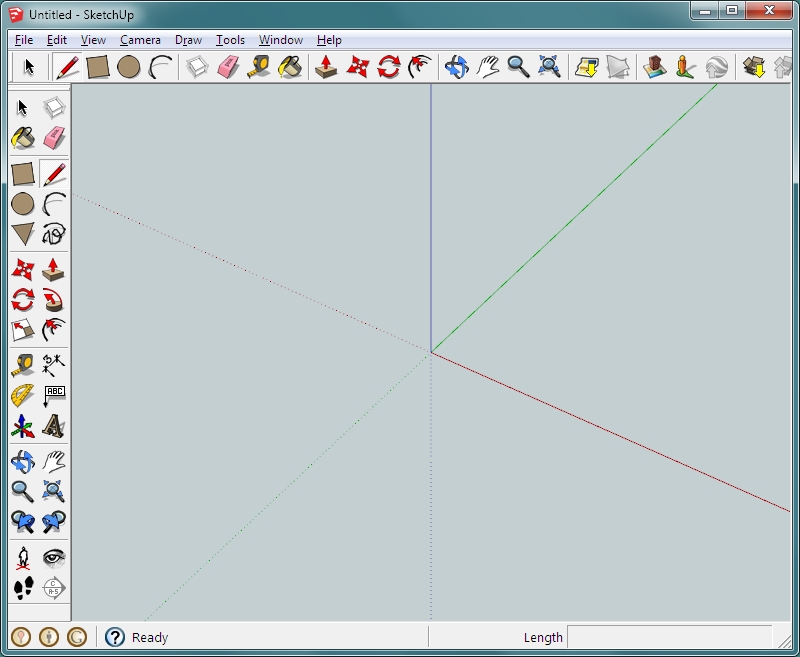Select the Zoom magnifier in the horizontal toolbar
Image resolution: width=800 pixels, height=657 pixels.
pyautogui.click(x=518, y=67)
